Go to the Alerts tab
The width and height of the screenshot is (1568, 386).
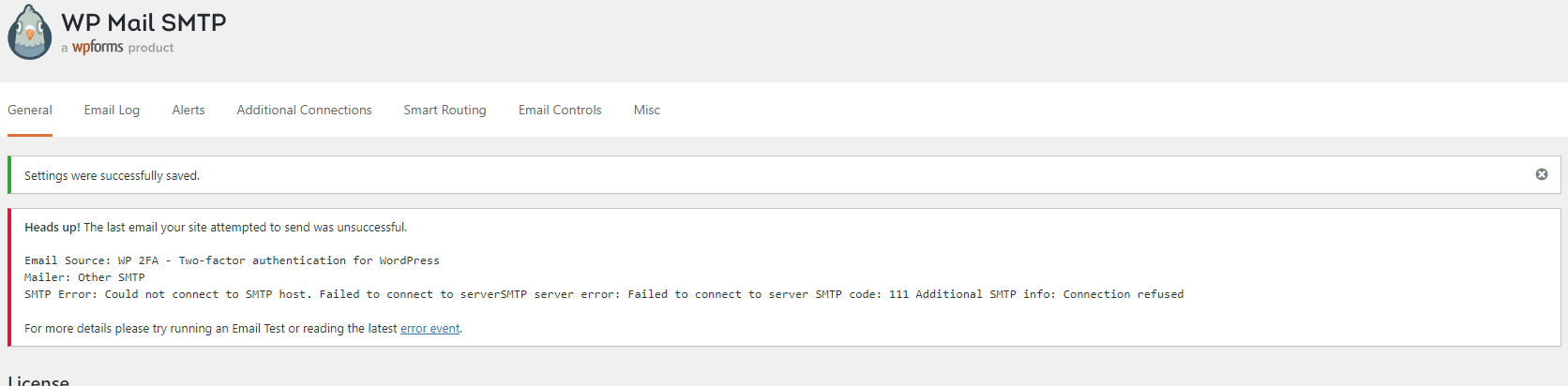[x=188, y=110]
